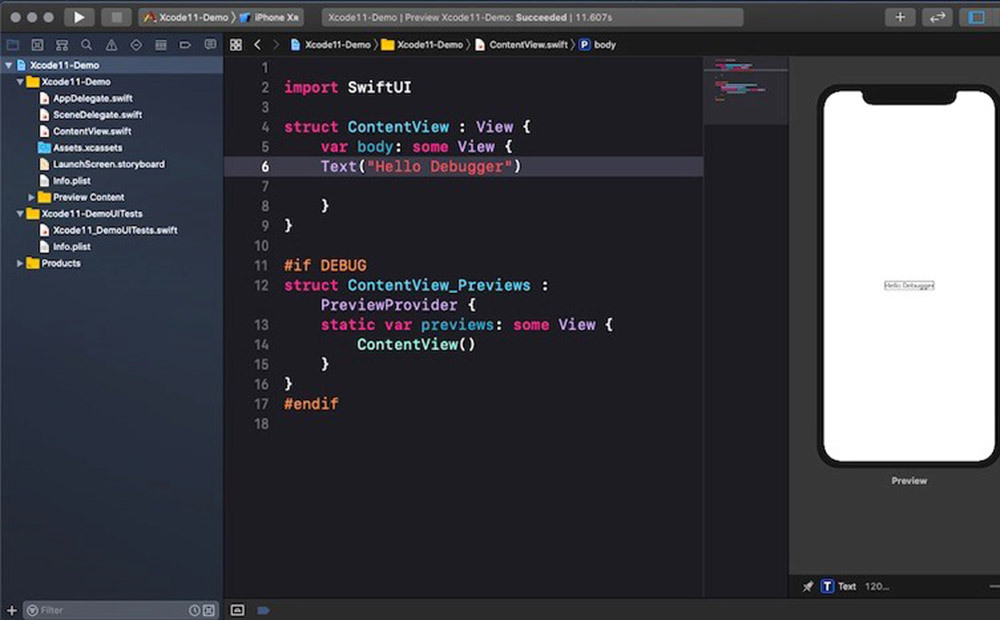The width and height of the screenshot is (1000, 620).
Task: Click the code review arrows button
Action: pyautogui.click(x=937, y=17)
